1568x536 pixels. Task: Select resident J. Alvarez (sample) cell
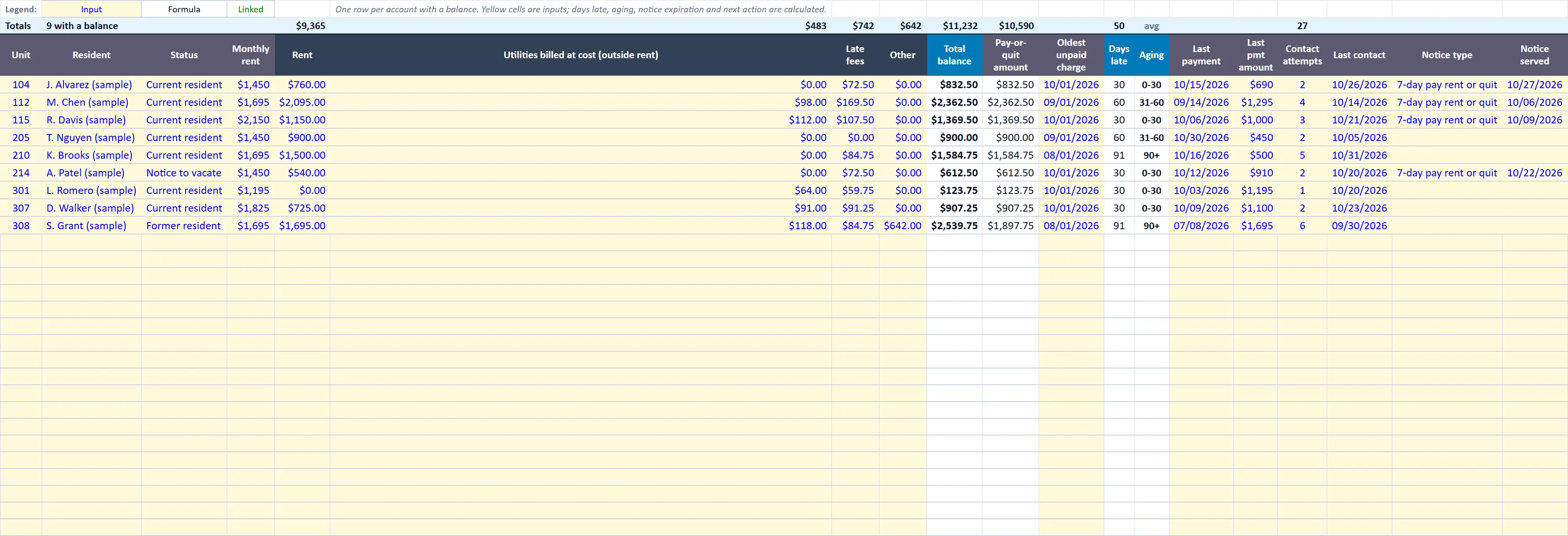click(91, 85)
